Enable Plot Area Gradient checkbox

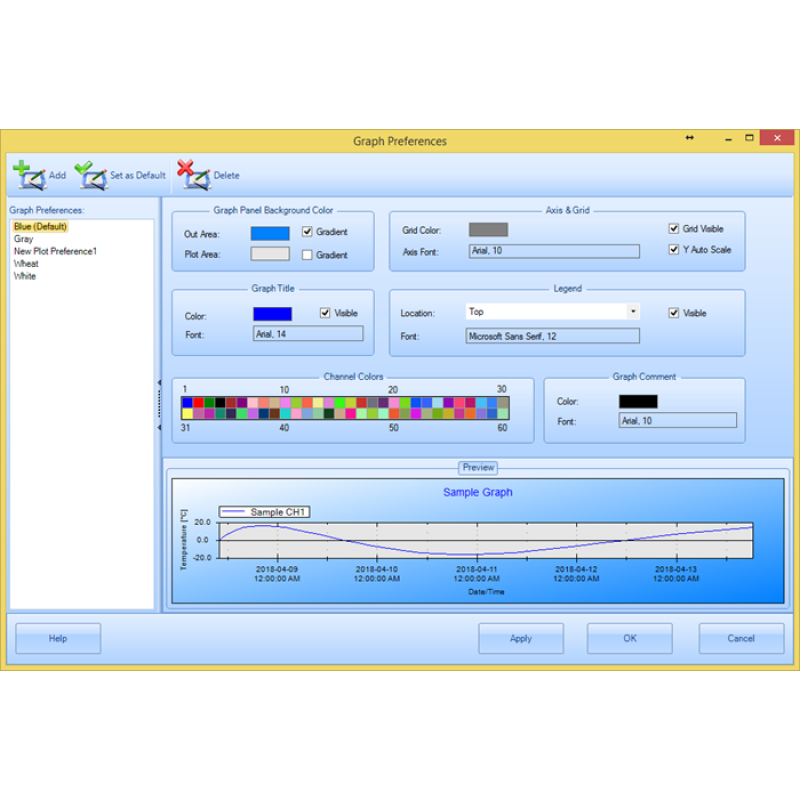click(308, 255)
